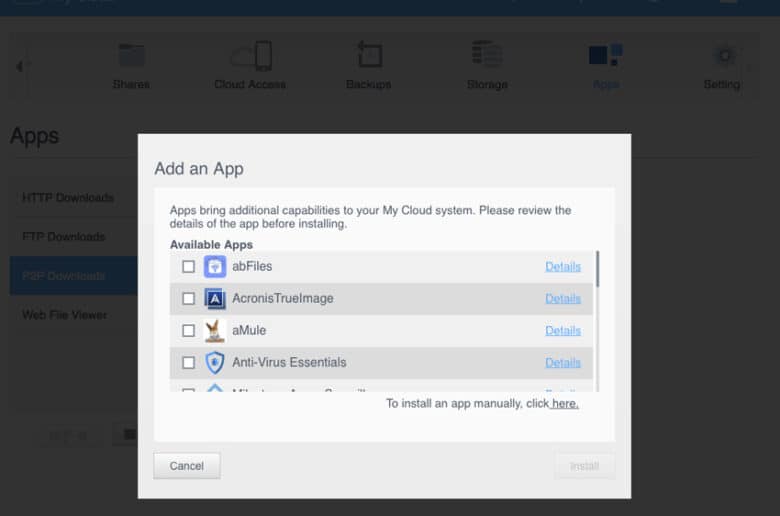Click the AcronisTrueImage app name
Screen dimensions: 780x516
click(x=283, y=299)
